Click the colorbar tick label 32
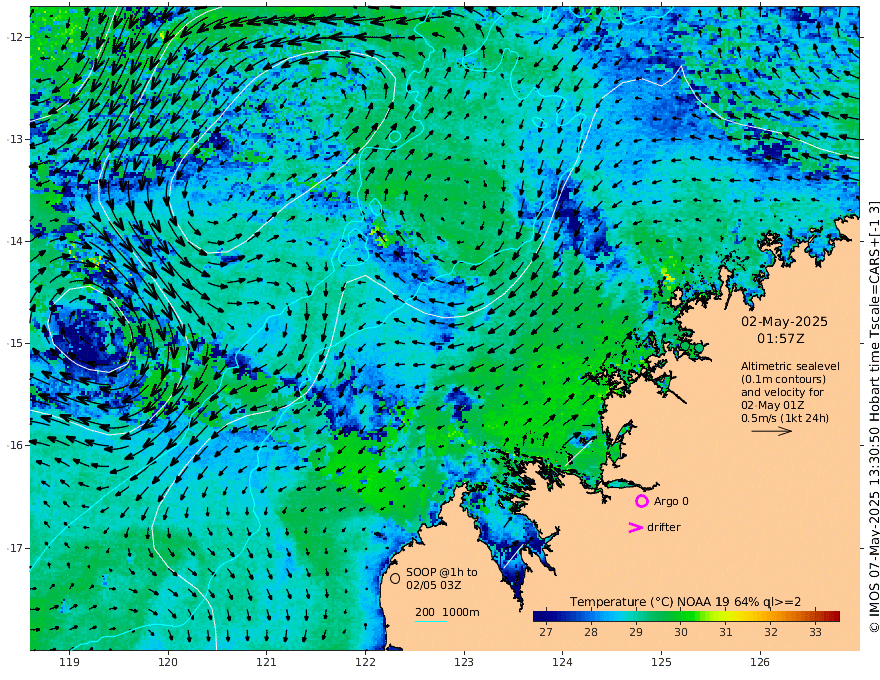This screenshot has height=680, width=880. [771, 632]
